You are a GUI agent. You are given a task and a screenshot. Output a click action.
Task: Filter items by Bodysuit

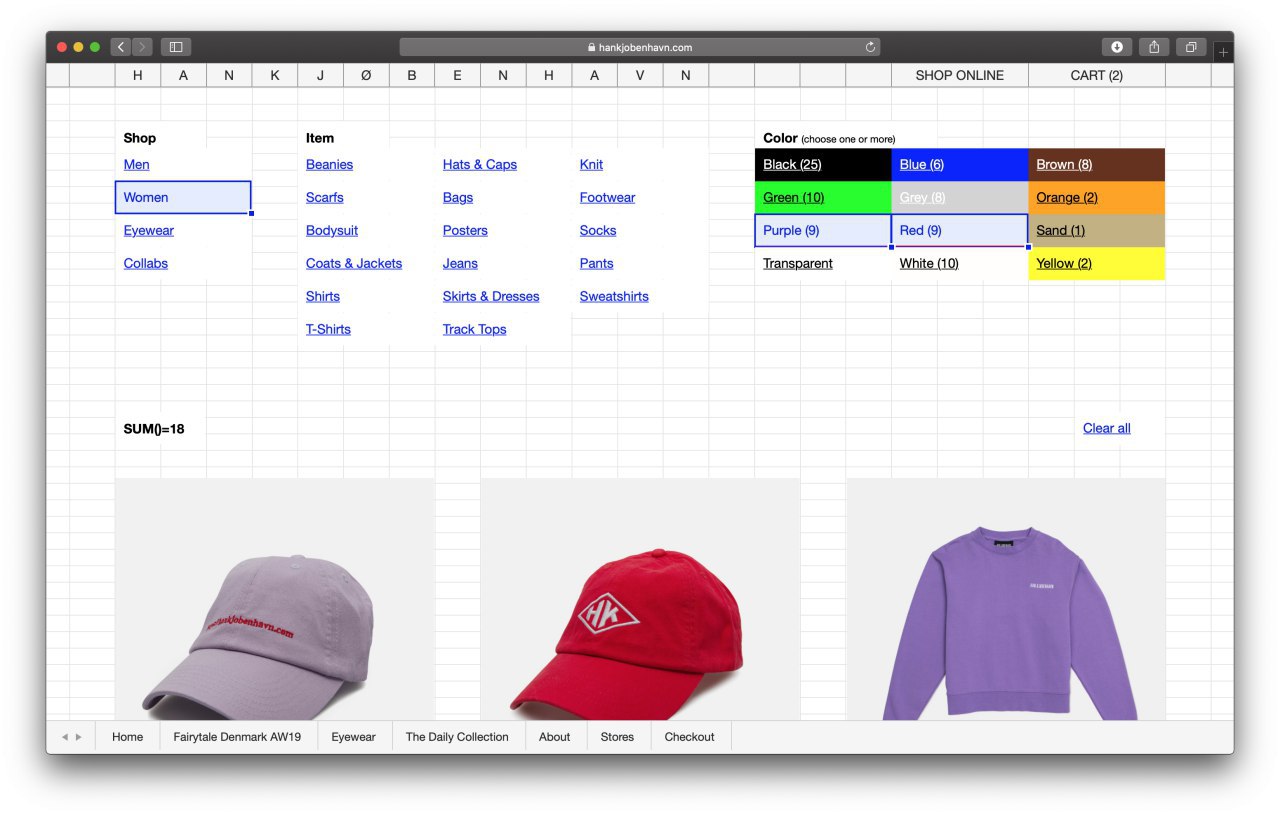[331, 230]
